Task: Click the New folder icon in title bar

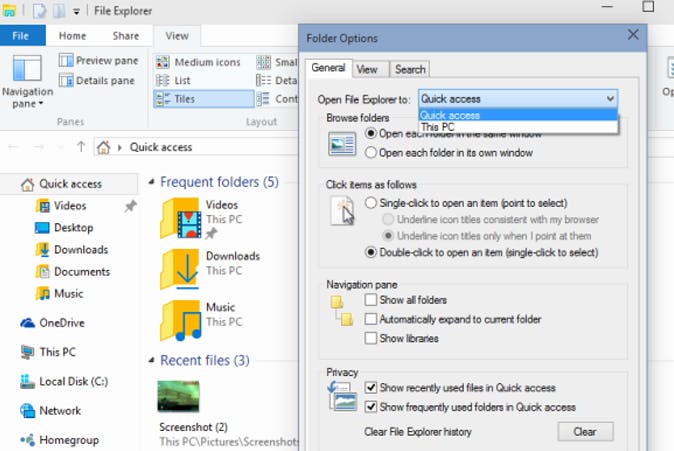Action: [x=58, y=11]
